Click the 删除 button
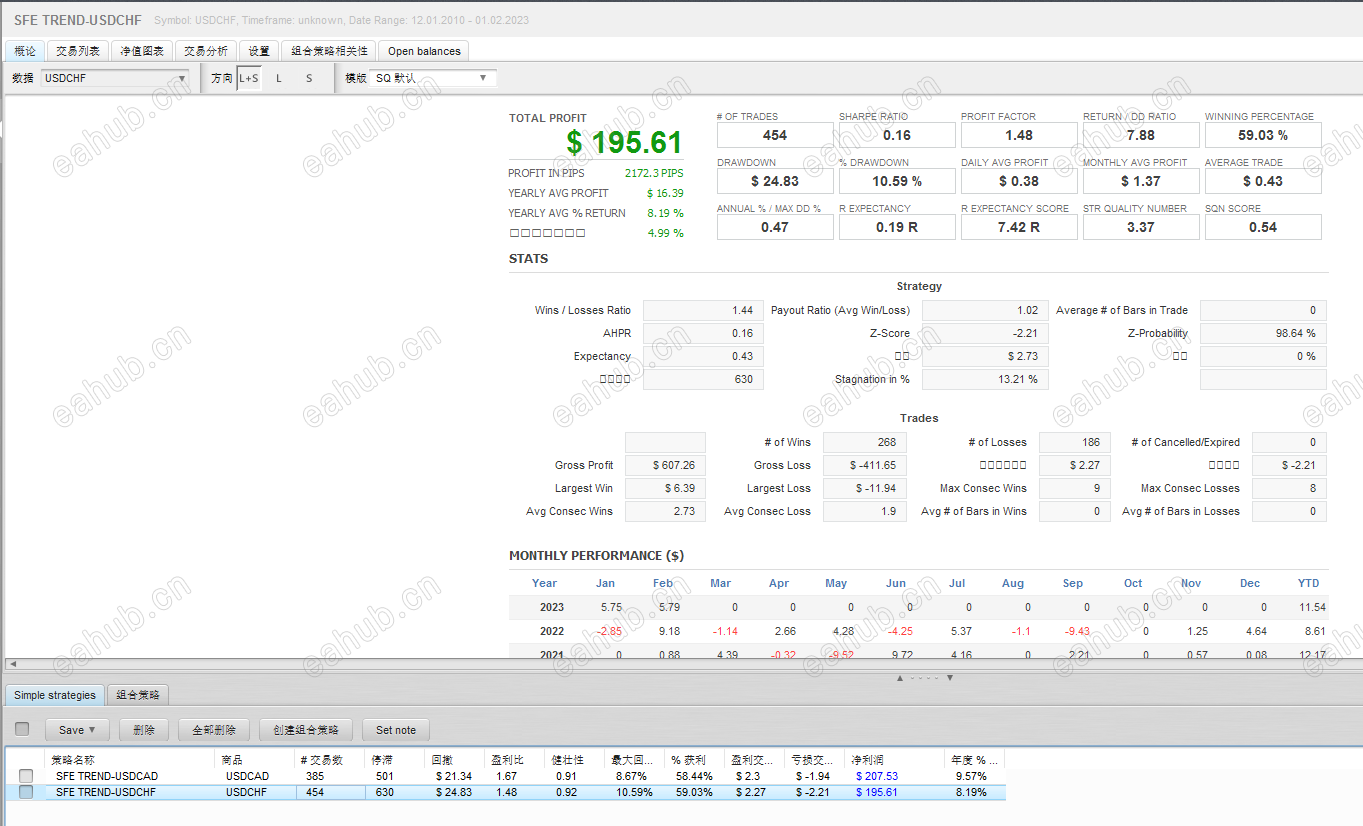The image size is (1363, 826). pyautogui.click(x=144, y=730)
